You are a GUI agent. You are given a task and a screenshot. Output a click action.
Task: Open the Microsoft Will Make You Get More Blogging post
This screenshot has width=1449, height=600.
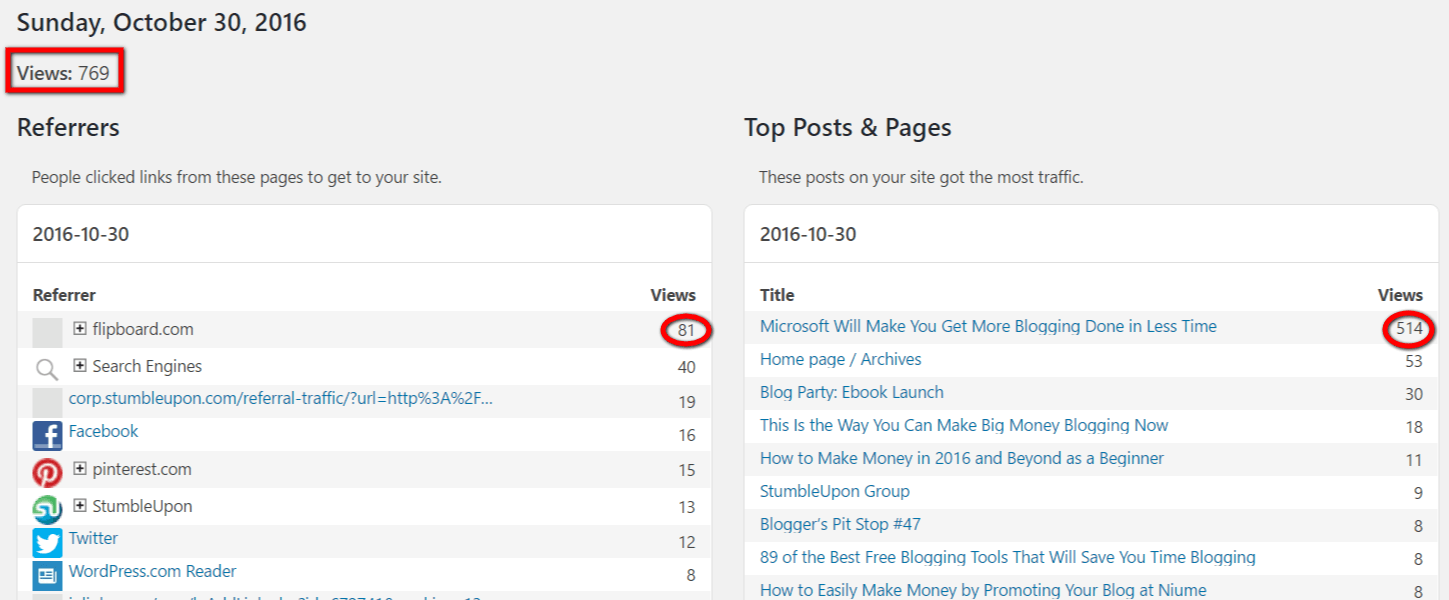tap(988, 326)
